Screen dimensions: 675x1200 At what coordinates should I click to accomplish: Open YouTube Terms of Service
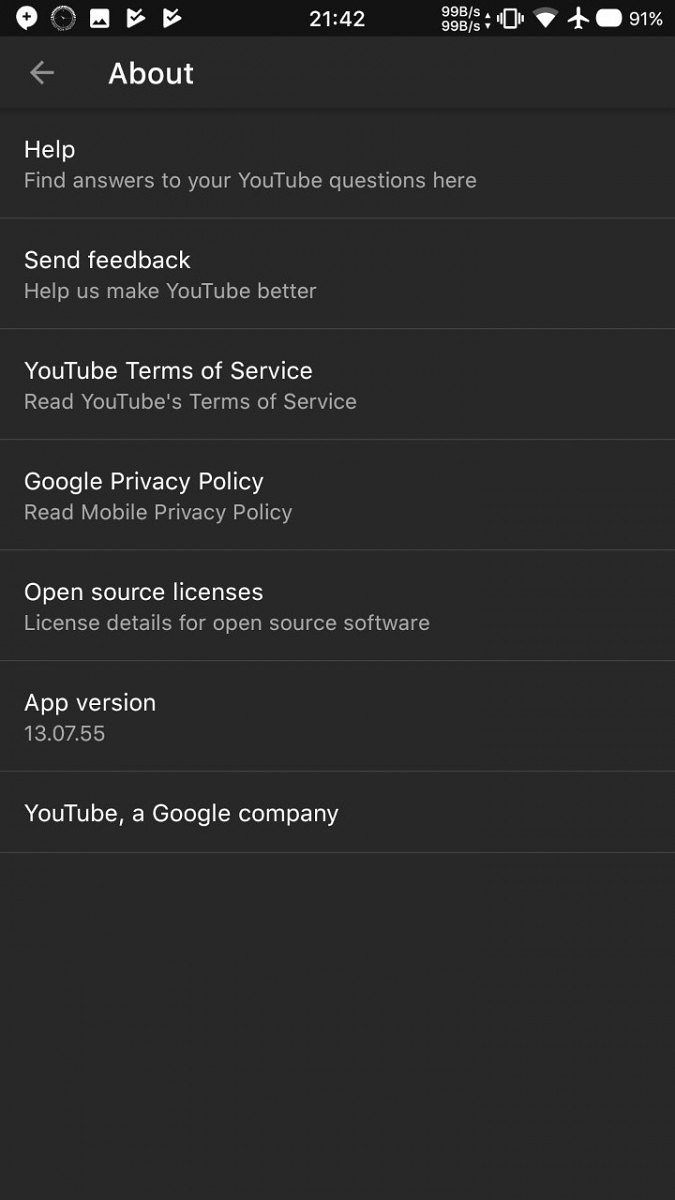tap(337, 385)
